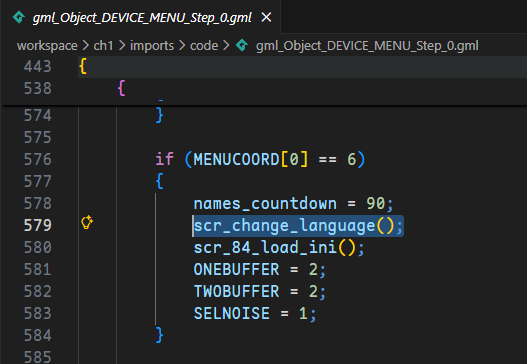Click the value 90 on line 578
Screen dimensions: 527x364
[x=376, y=203]
